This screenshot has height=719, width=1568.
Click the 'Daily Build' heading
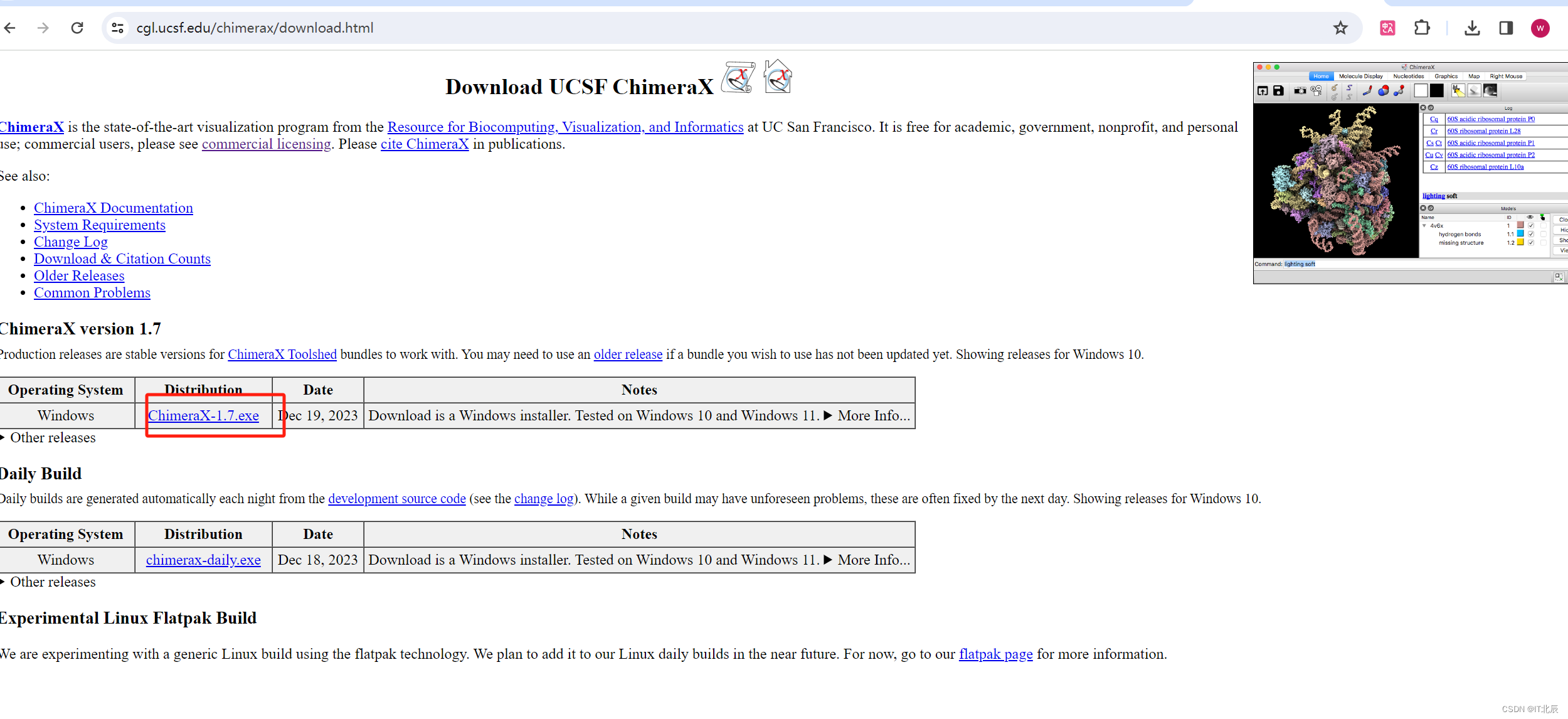click(x=41, y=474)
